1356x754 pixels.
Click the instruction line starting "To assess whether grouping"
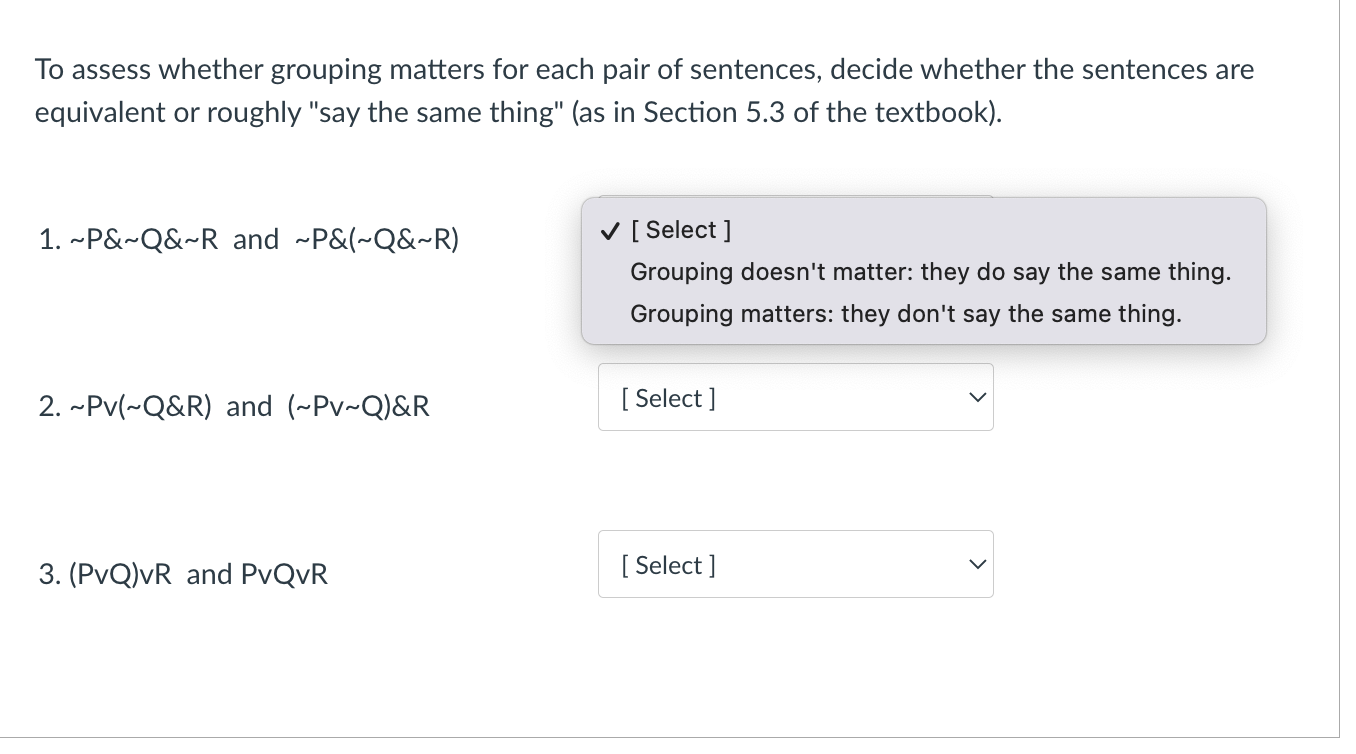pos(644,70)
